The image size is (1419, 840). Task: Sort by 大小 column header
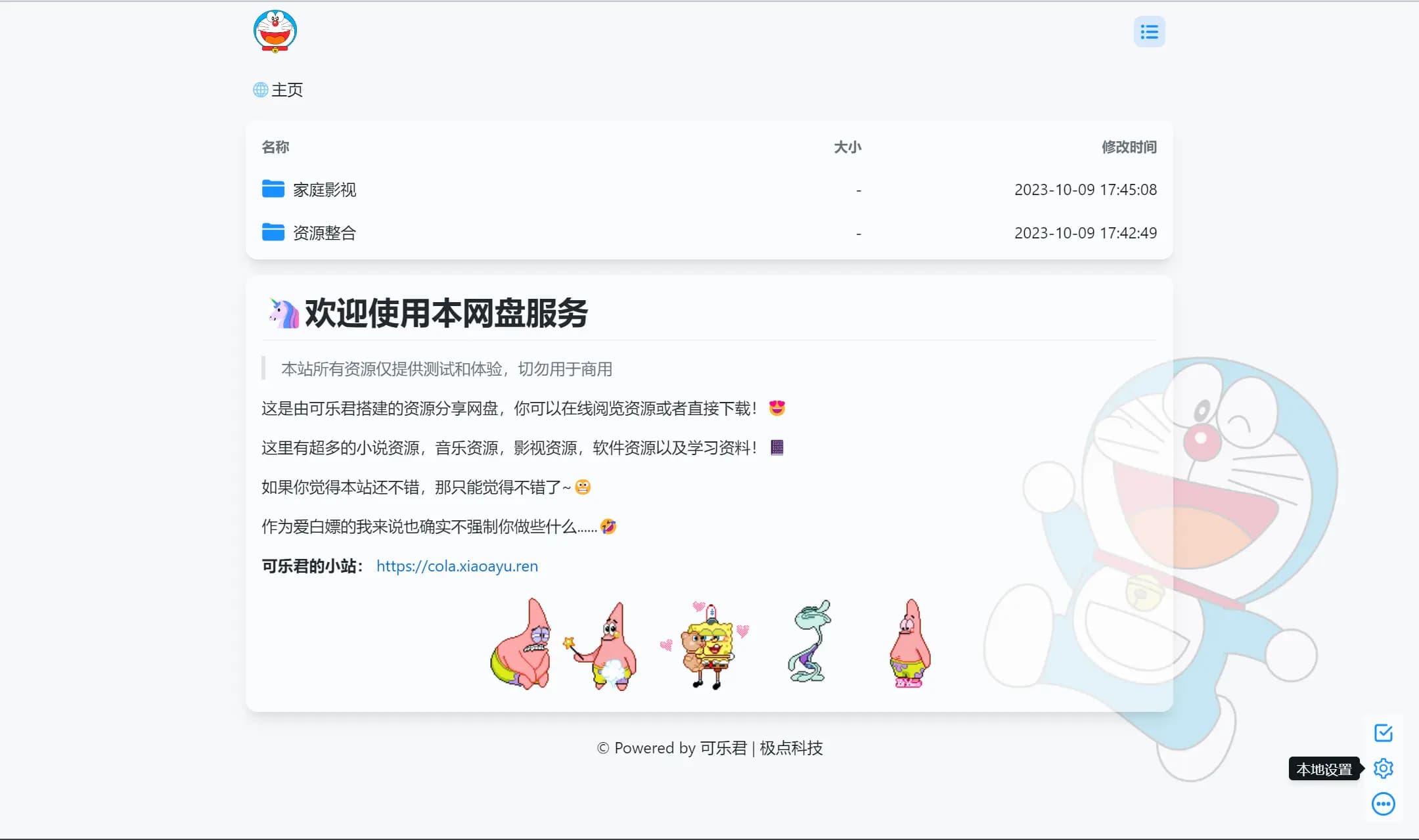tap(847, 147)
